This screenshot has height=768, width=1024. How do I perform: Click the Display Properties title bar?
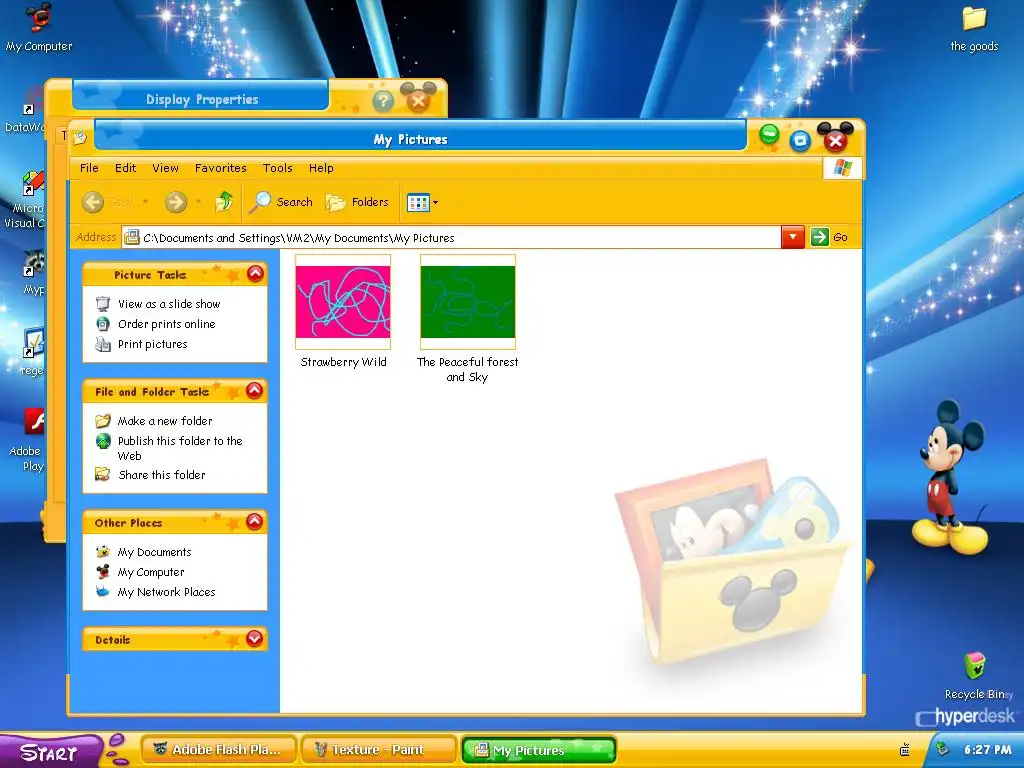tap(201, 99)
